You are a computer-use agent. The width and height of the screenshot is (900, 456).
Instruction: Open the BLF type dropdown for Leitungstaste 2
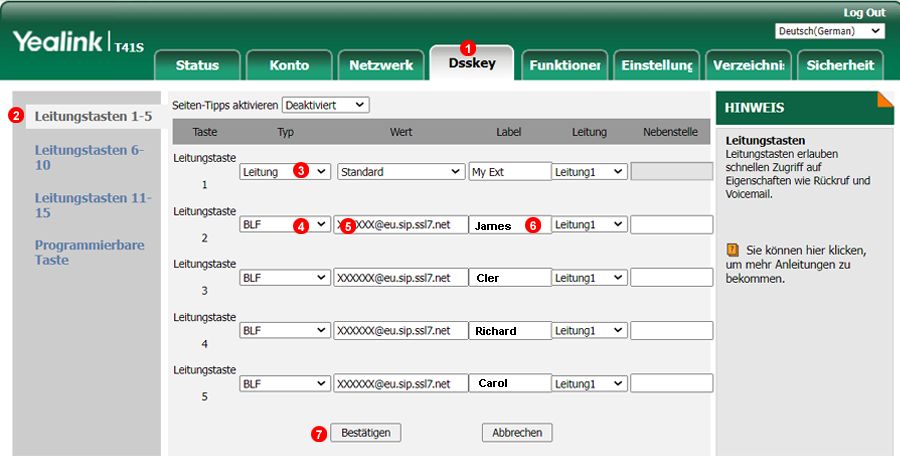coord(285,225)
